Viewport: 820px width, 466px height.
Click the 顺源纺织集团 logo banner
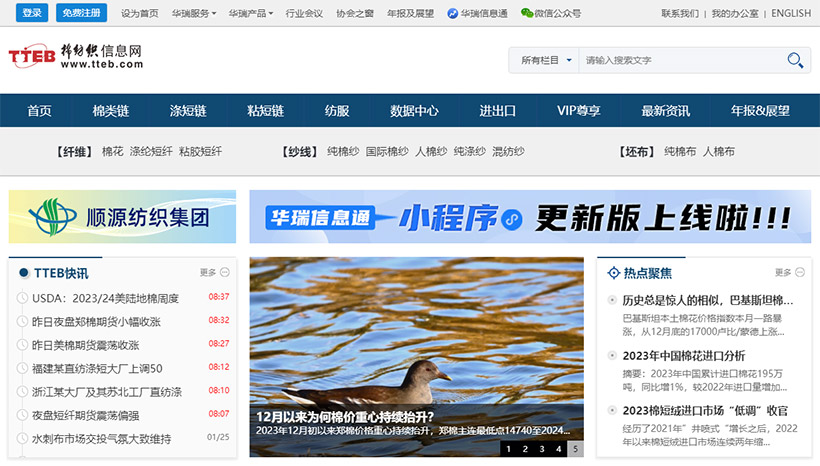click(122, 217)
